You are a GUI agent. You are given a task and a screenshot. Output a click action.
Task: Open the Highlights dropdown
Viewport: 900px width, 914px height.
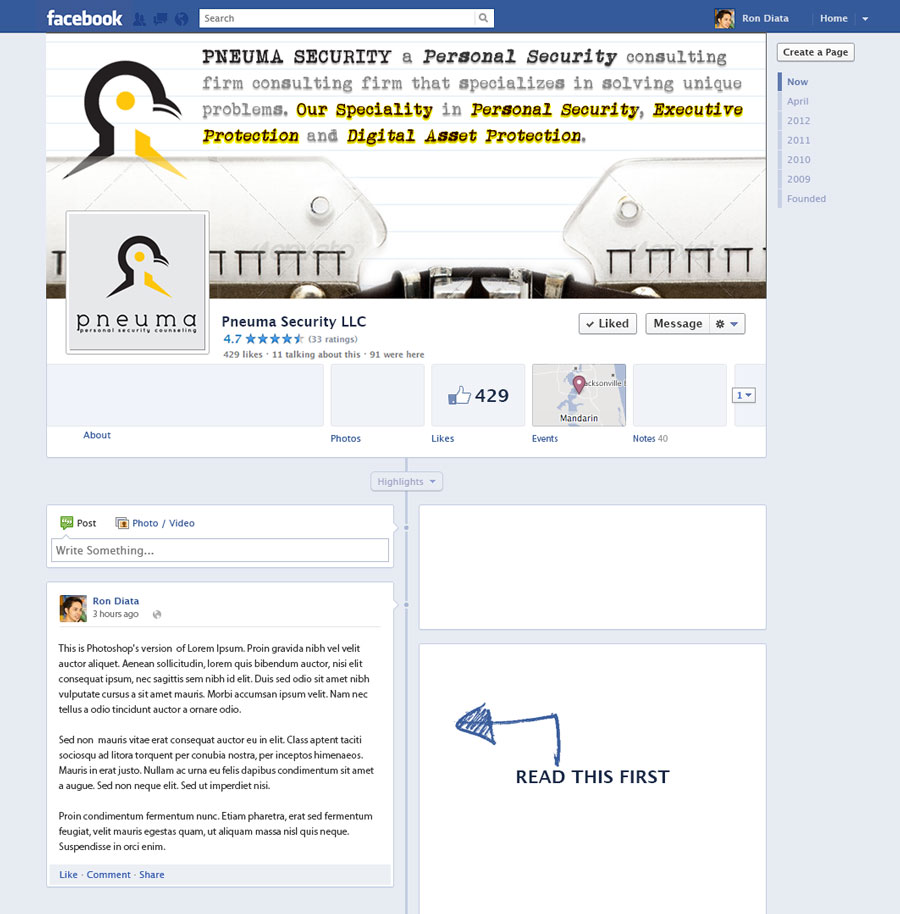(x=406, y=482)
